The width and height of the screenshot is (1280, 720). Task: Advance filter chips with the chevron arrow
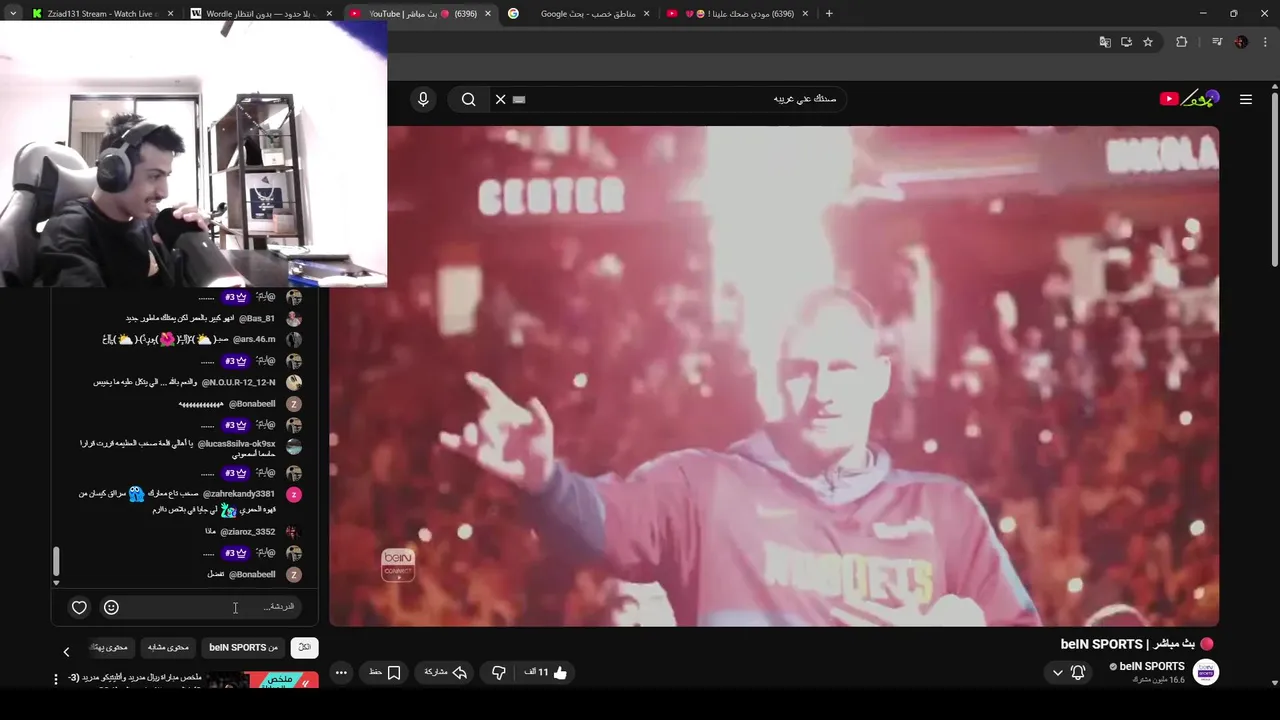coord(66,652)
